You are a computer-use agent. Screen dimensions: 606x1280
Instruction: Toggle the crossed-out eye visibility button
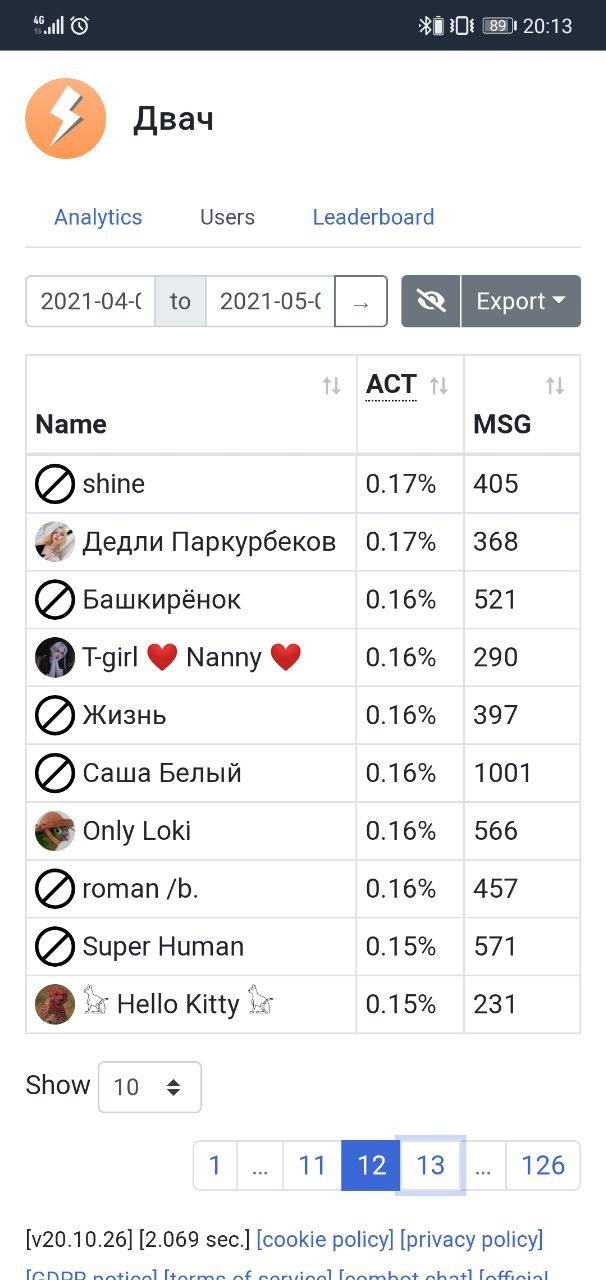pyautogui.click(x=431, y=301)
